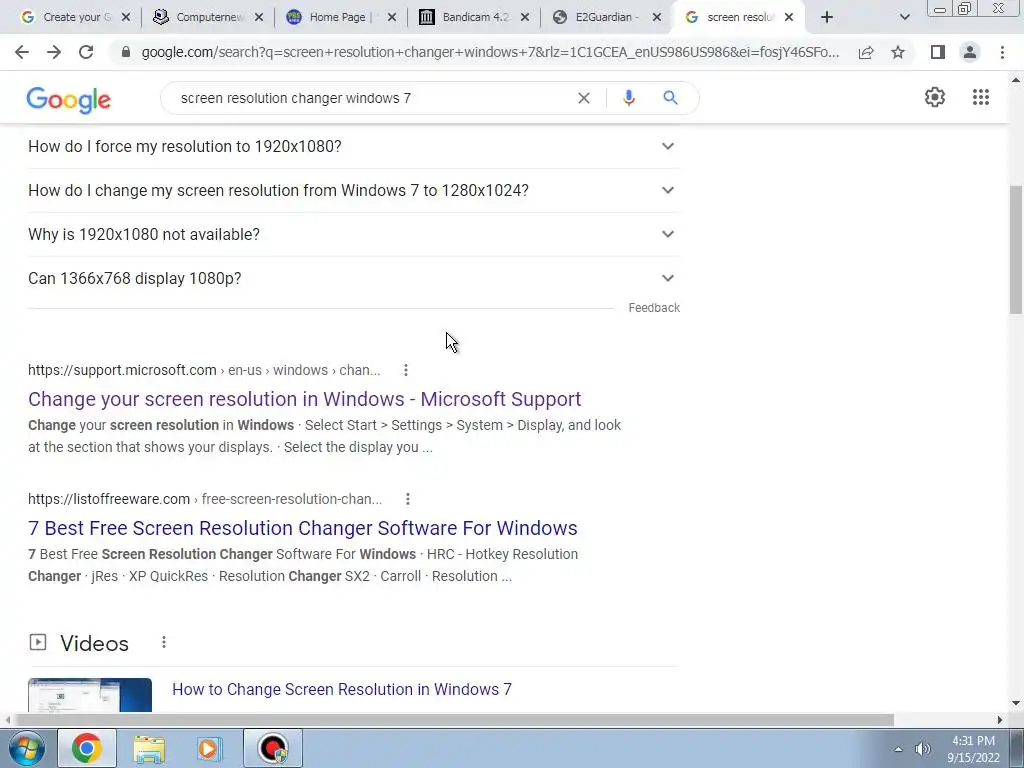Image resolution: width=1024 pixels, height=768 pixels.
Task: Launch Windows Media Player from taskbar
Action: click(x=210, y=748)
